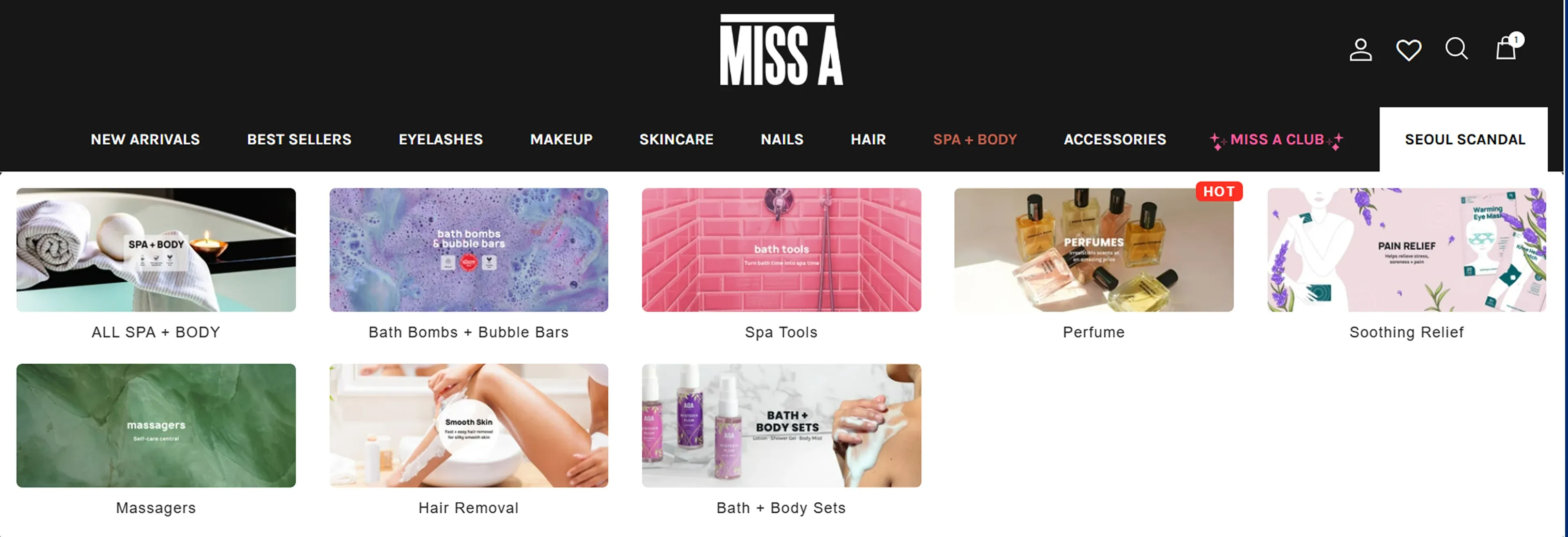
Task: Select the EYELASHES menu item
Action: [441, 140]
